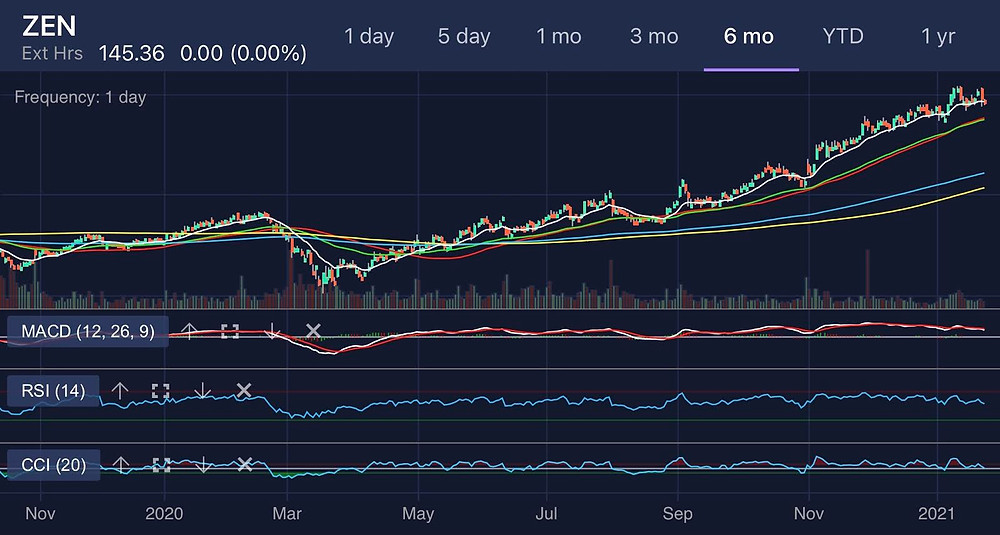Open MACD (12, 26, 9) settings label
The height and width of the screenshot is (535, 1000).
pyautogui.click(x=88, y=332)
